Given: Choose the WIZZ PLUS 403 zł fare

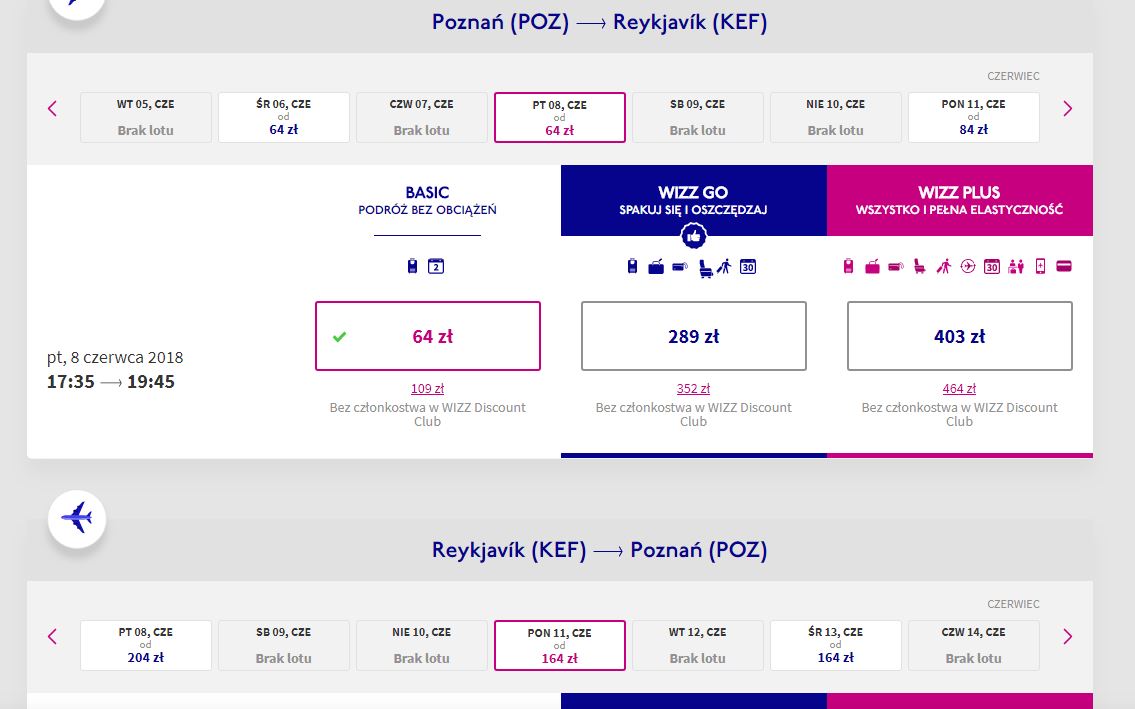Looking at the screenshot, I should [960, 336].
